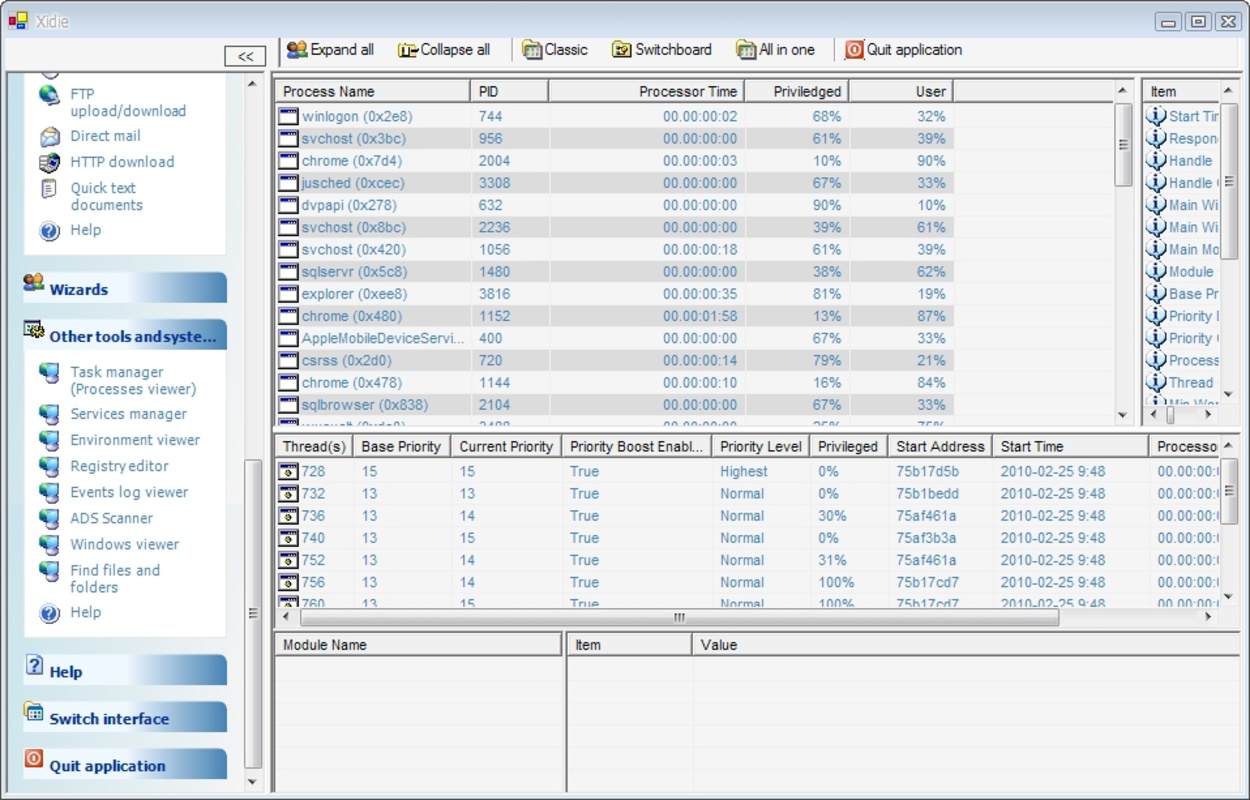Click the Find files and folders icon
The image size is (1250, 800).
click(x=50, y=571)
